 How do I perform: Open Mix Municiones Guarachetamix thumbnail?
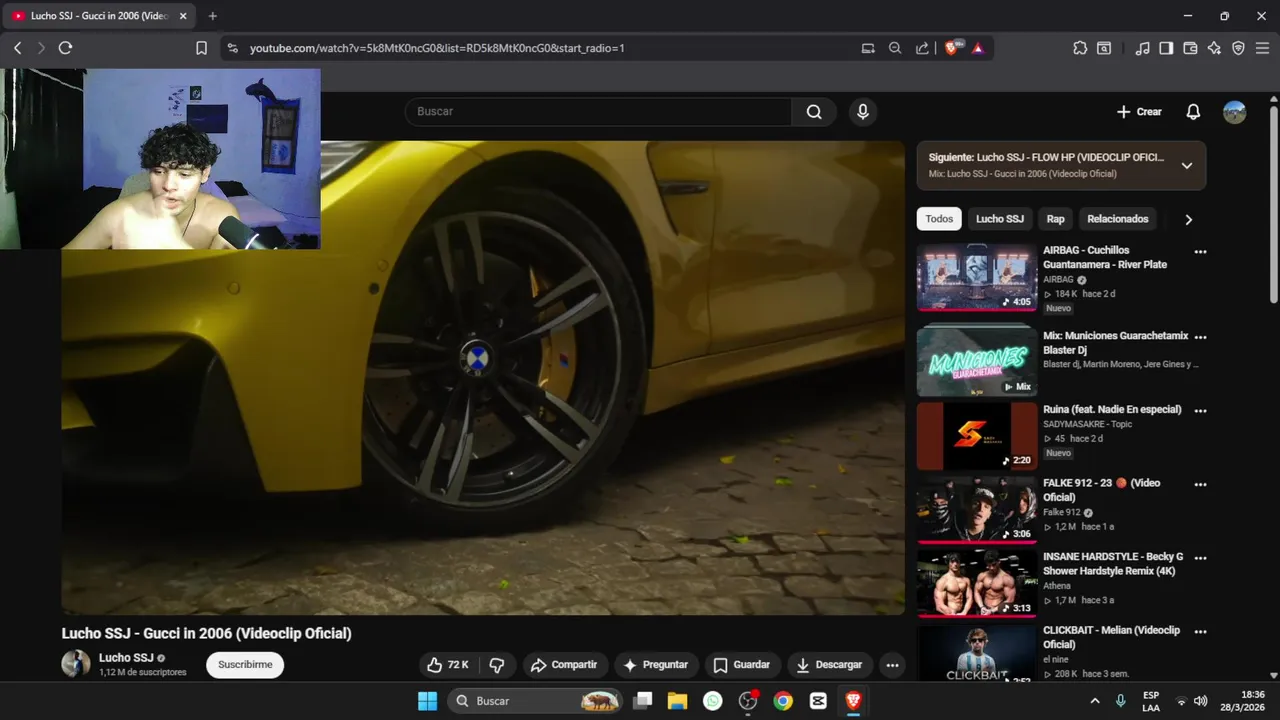977,362
